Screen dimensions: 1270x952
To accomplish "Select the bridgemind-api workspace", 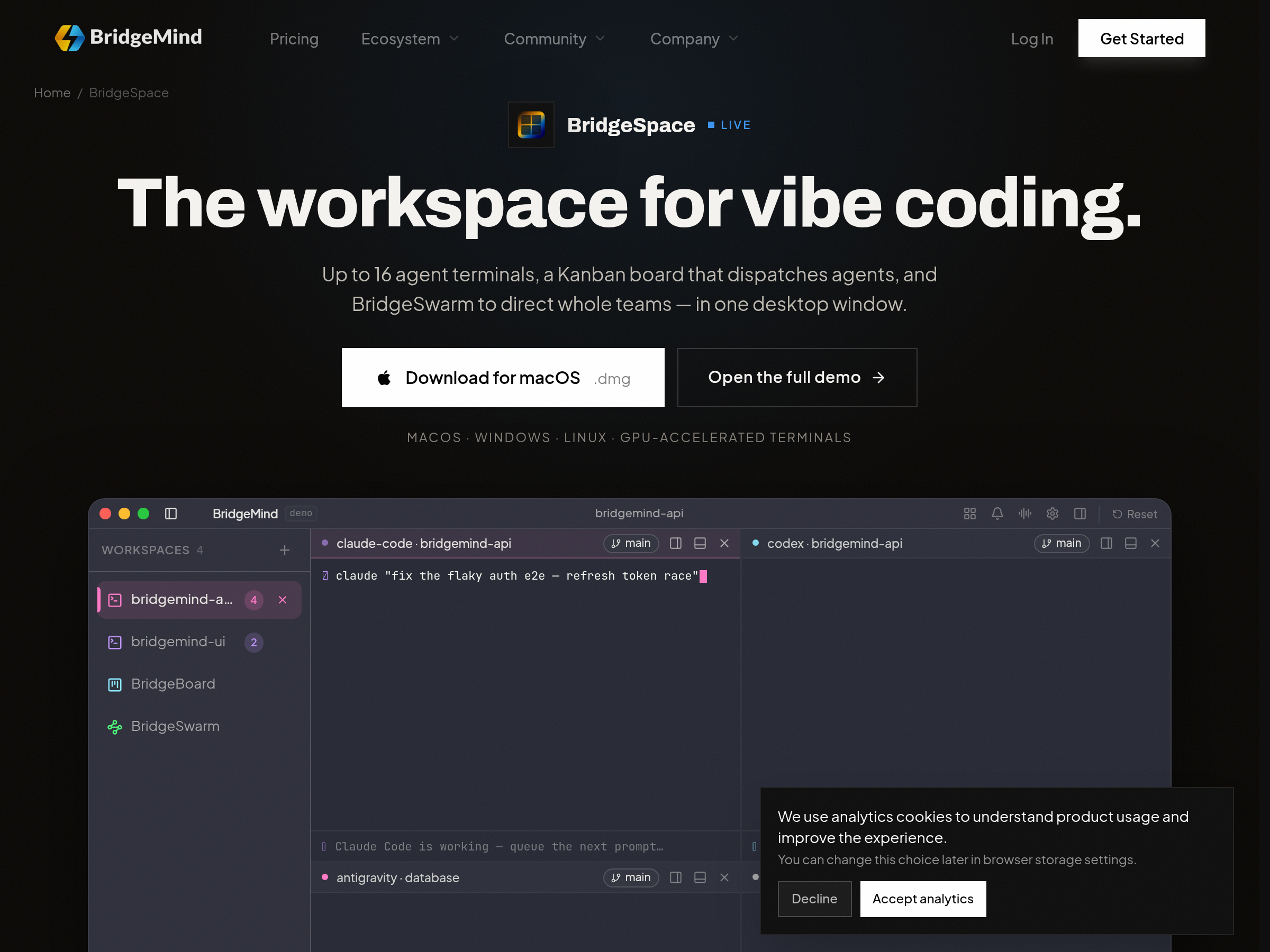I will [x=199, y=600].
